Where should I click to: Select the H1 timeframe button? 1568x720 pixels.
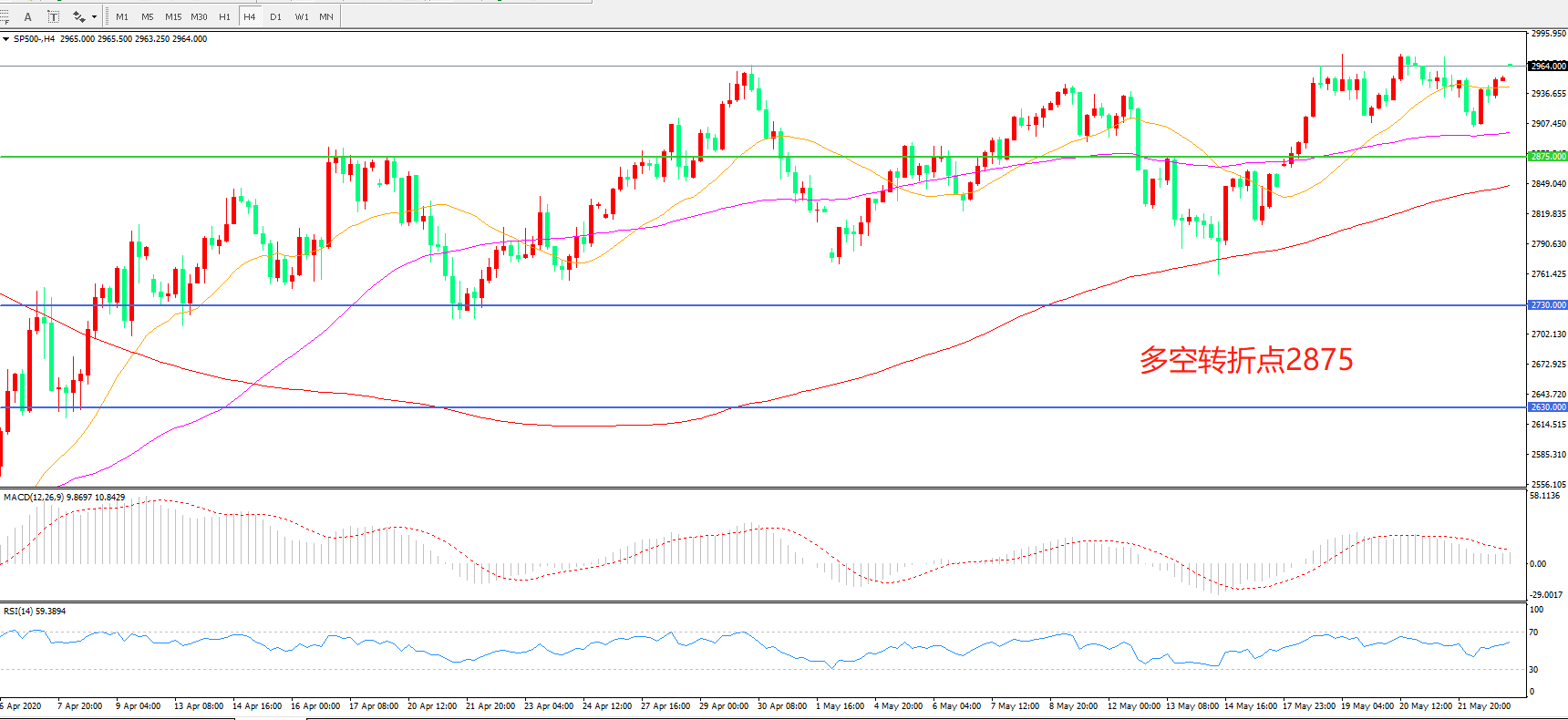pyautogui.click(x=224, y=16)
